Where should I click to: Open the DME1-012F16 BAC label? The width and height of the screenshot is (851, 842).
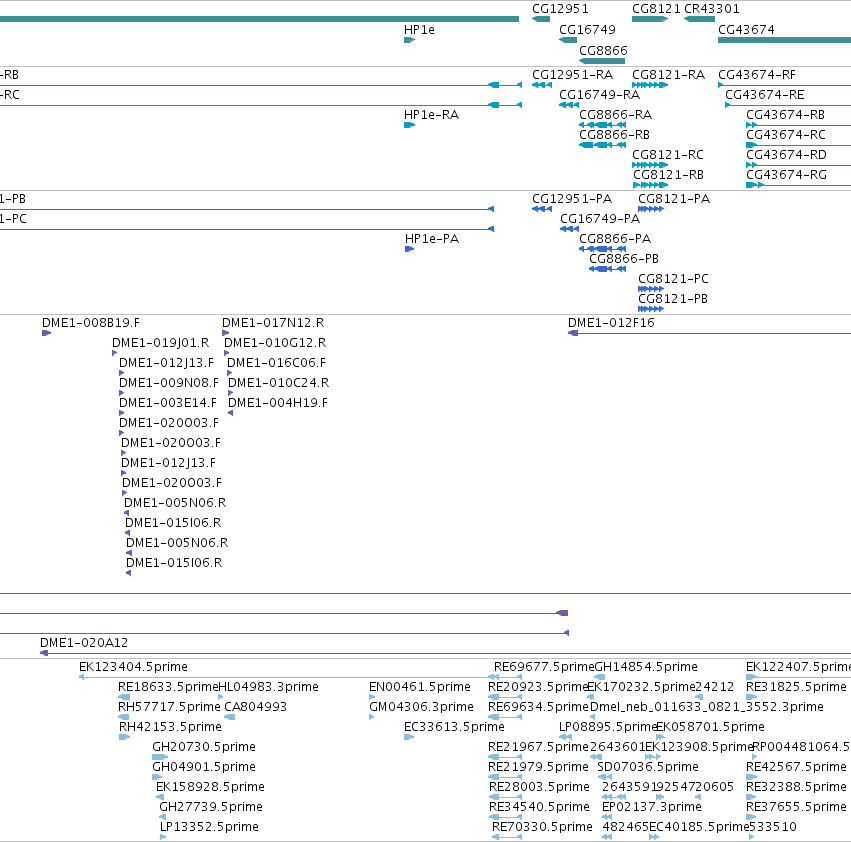(611, 323)
